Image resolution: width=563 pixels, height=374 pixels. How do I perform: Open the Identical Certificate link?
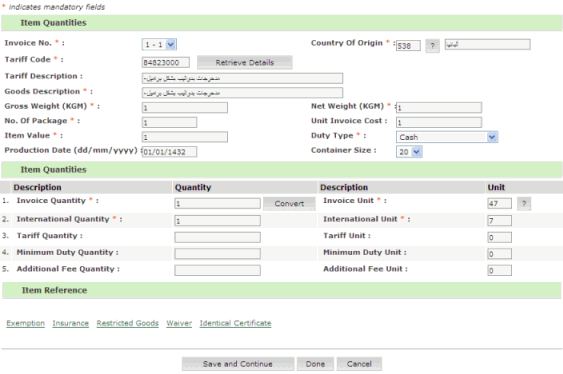tap(235, 323)
